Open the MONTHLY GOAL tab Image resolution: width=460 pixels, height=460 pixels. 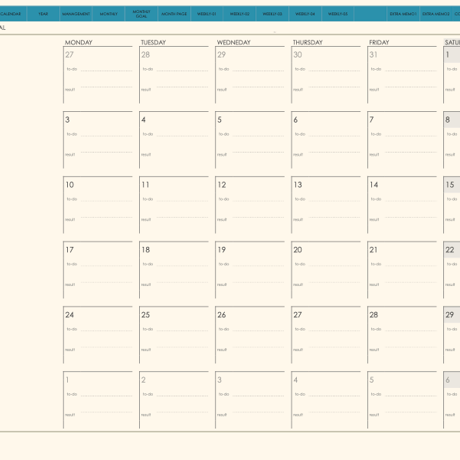pos(141,14)
